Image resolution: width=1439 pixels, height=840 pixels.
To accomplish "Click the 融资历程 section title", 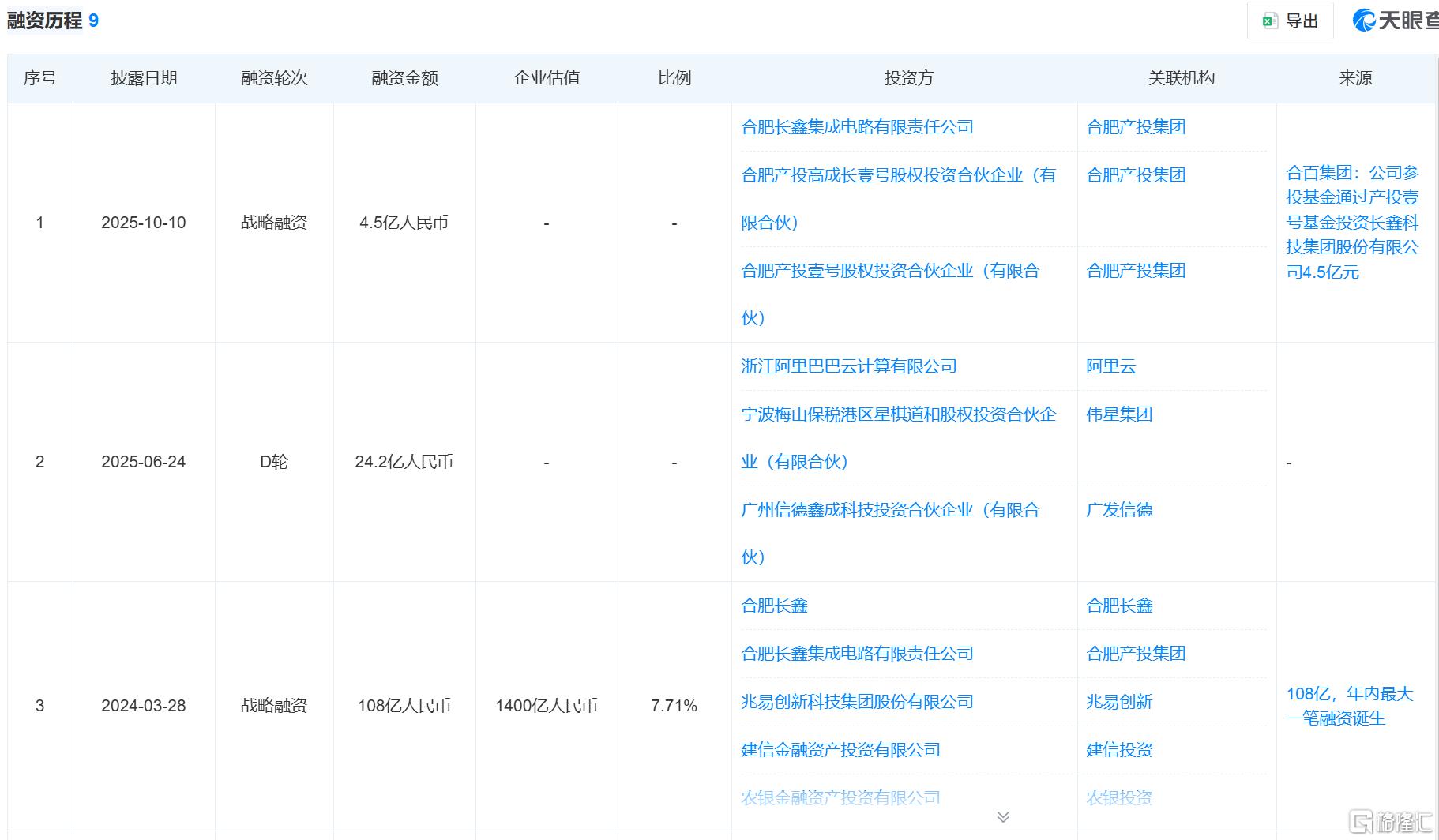I will (44, 21).
